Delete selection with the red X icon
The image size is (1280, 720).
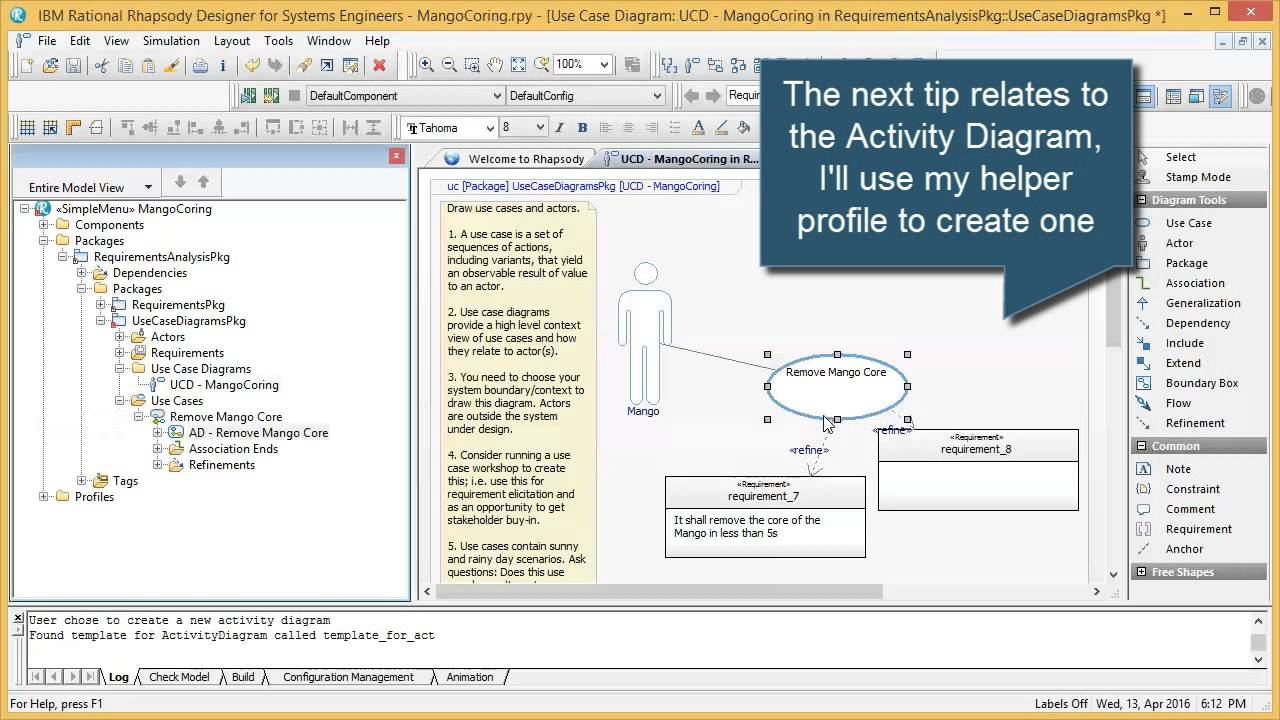click(x=379, y=65)
